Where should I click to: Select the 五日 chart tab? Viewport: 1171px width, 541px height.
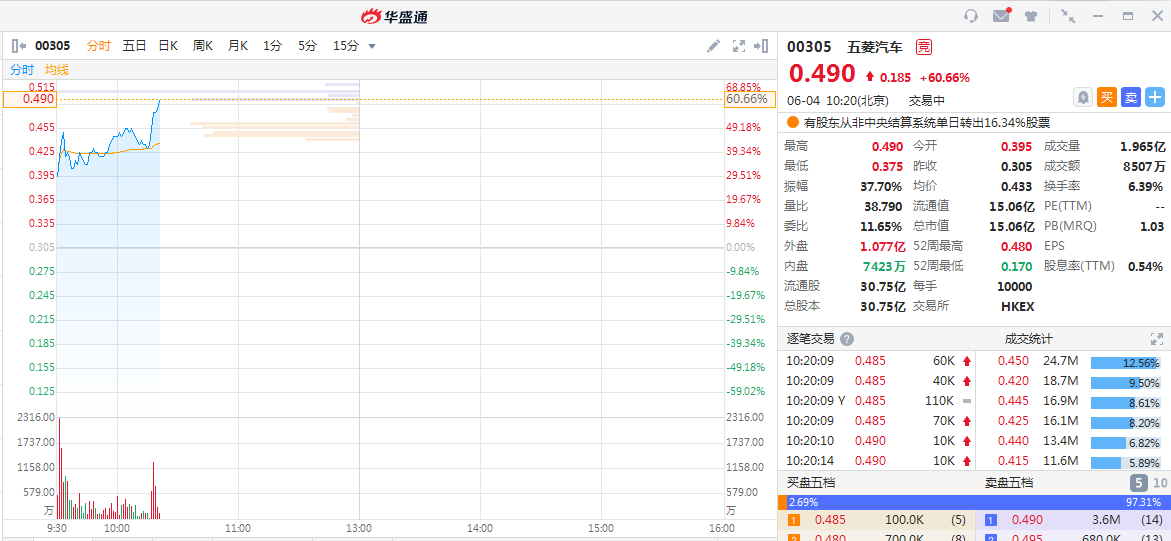pos(134,46)
